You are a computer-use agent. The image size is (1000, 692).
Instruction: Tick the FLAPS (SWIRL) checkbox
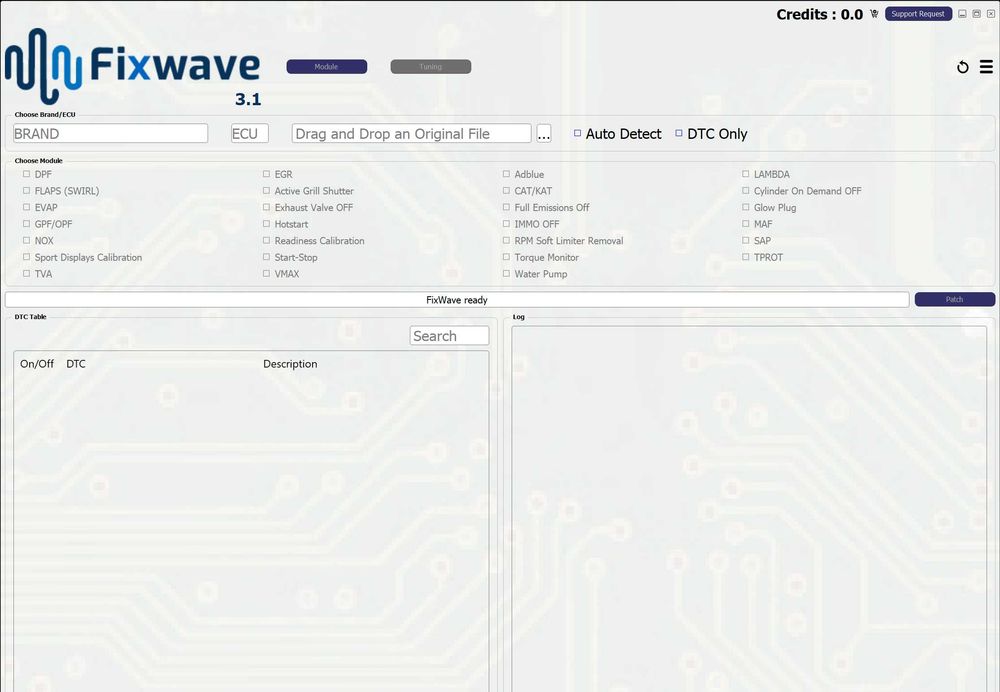point(26,190)
